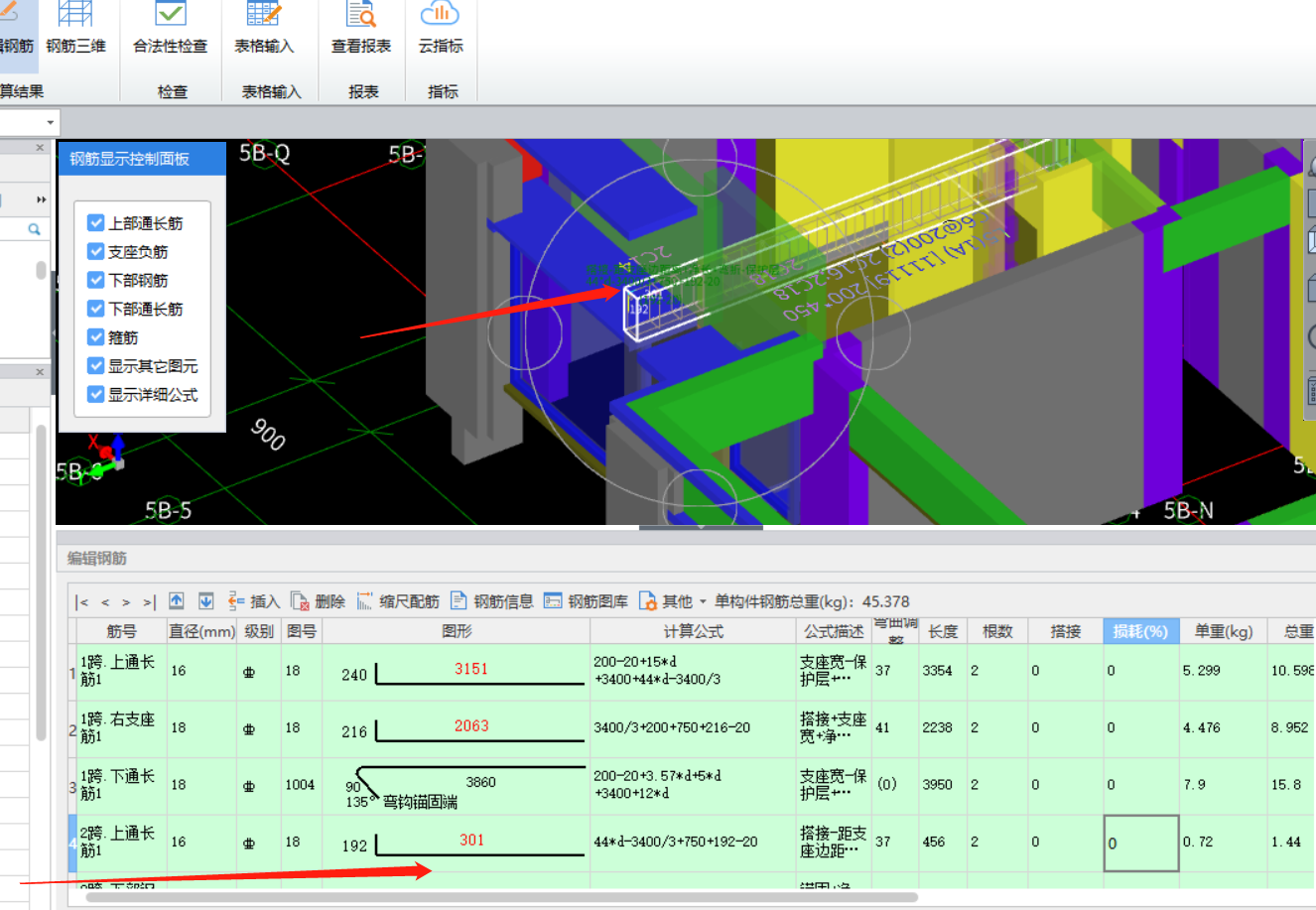Toggle 箍筋 stirrup checkbox
1316x910 pixels.
(x=96, y=337)
